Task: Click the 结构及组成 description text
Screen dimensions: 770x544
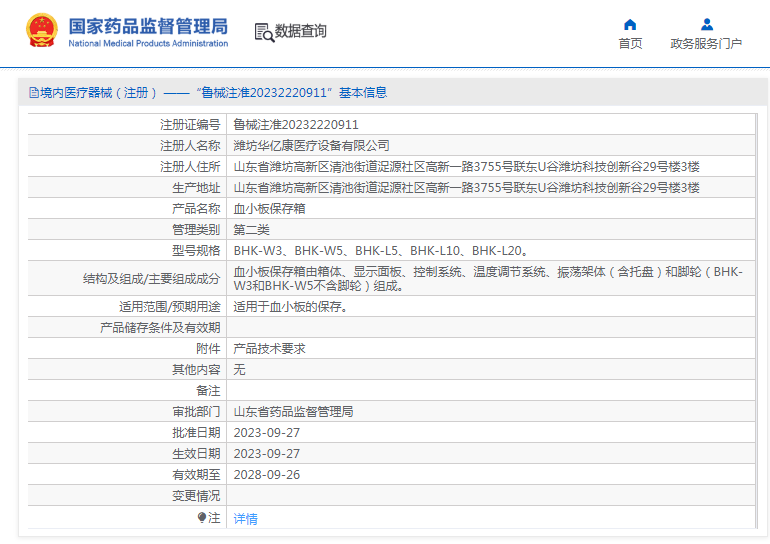Action: coord(488,278)
